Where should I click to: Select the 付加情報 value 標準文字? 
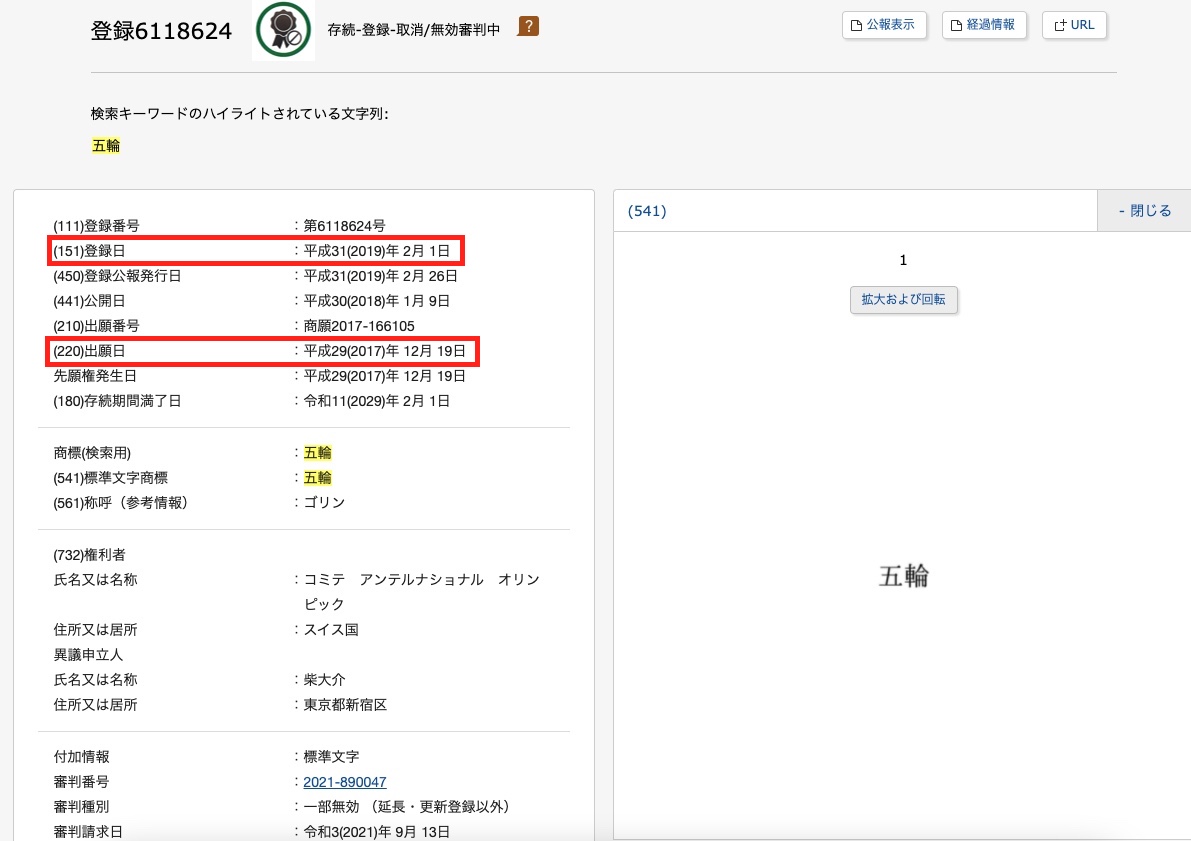coord(331,757)
